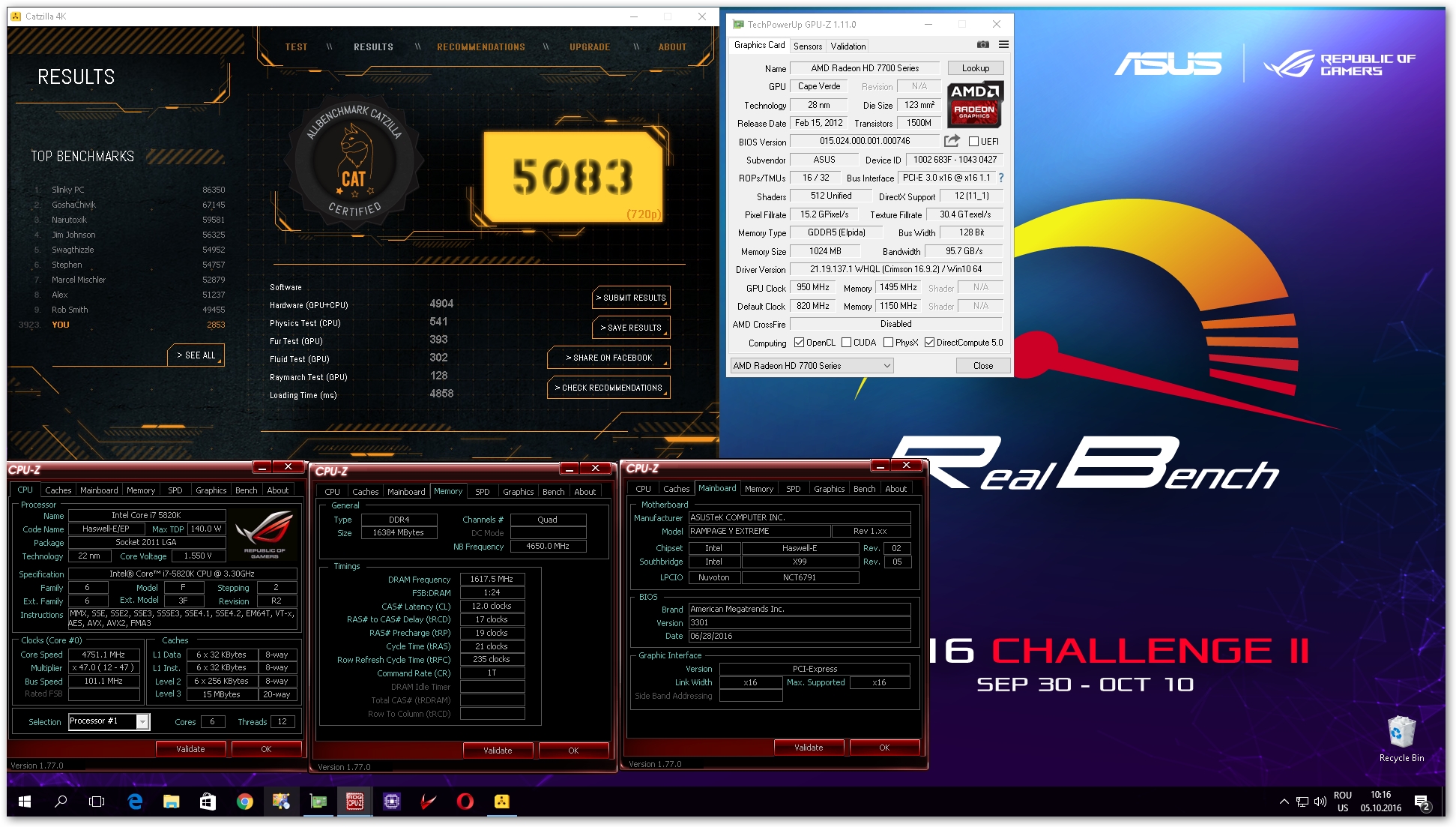
Task: Toggle the PhysX checkbox
Action: point(888,343)
